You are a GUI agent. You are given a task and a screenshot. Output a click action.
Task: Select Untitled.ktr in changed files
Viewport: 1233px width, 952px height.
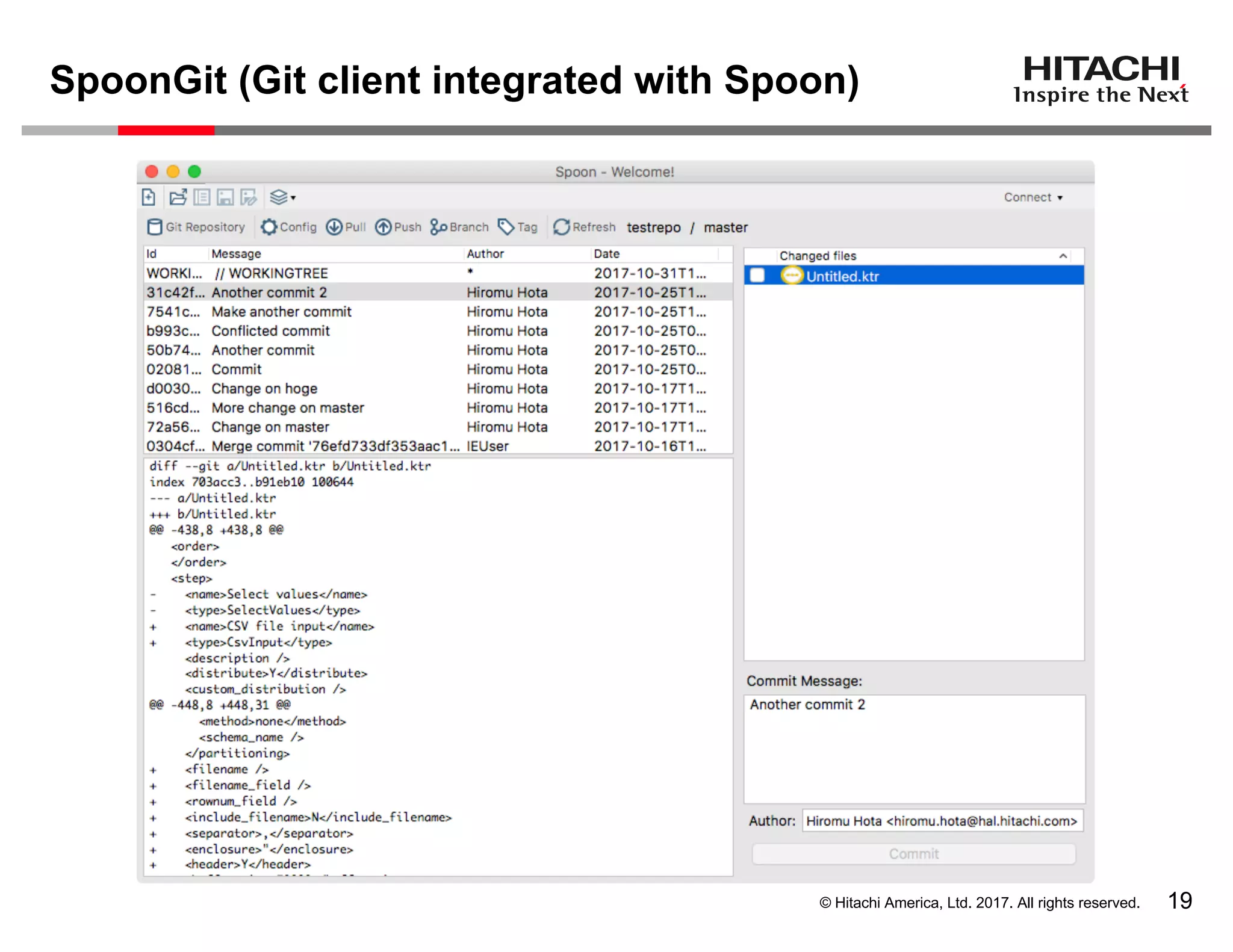(914, 276)
